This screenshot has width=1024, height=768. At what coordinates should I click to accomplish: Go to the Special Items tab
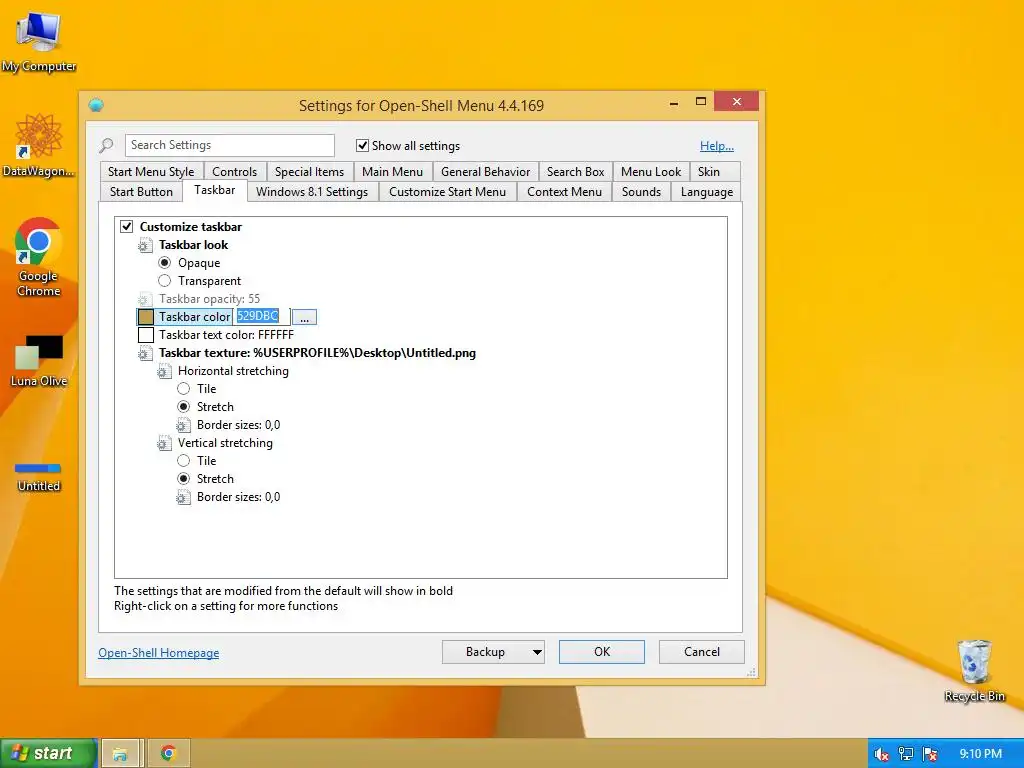coord(309,172)
